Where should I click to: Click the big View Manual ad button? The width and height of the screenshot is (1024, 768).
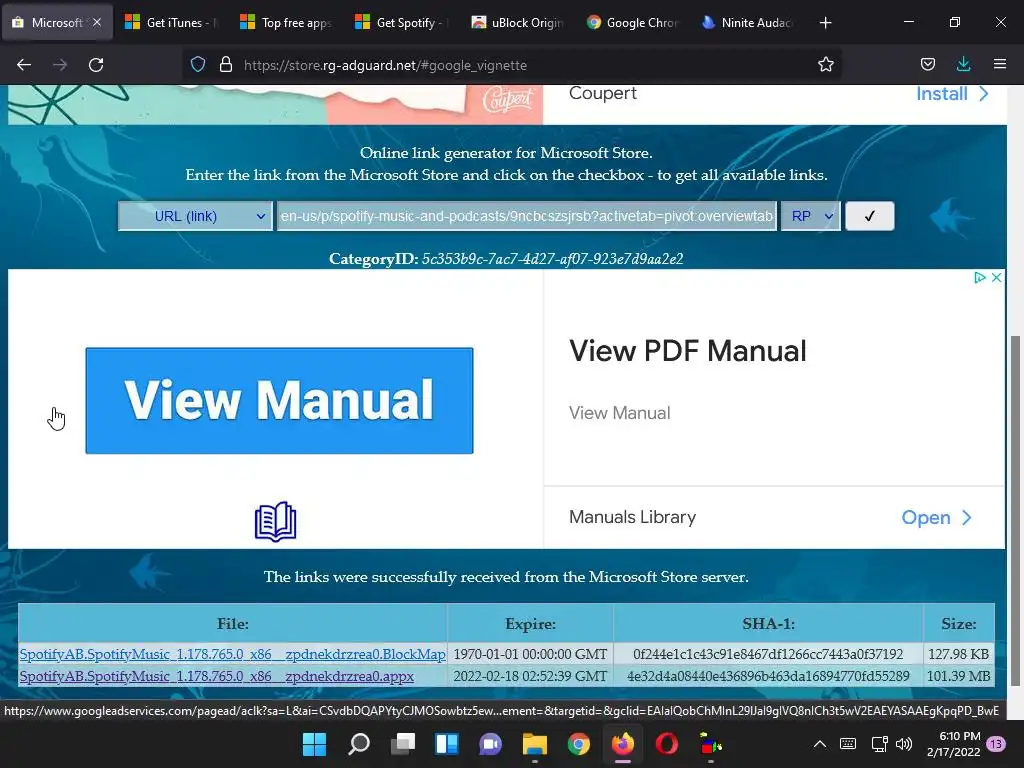tap(280, 400)
